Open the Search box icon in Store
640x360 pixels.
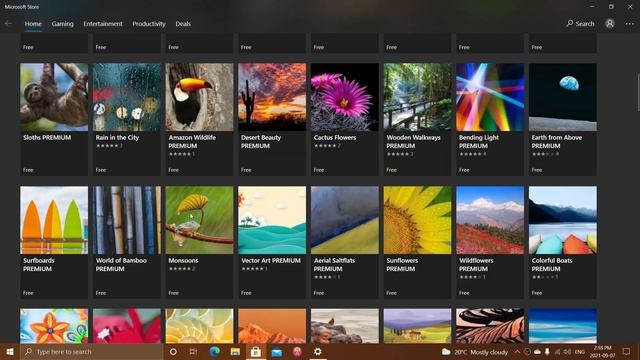pos(580,24)
